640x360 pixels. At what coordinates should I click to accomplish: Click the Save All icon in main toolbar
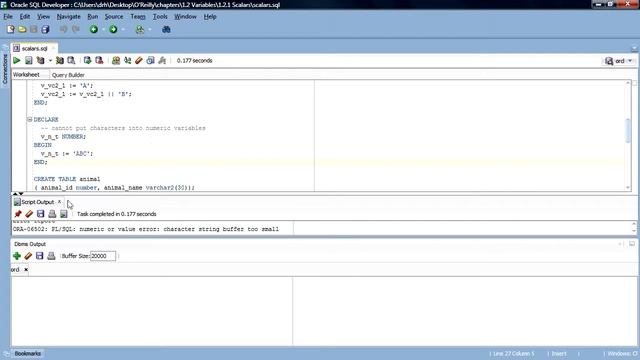(x=45, y=29)
